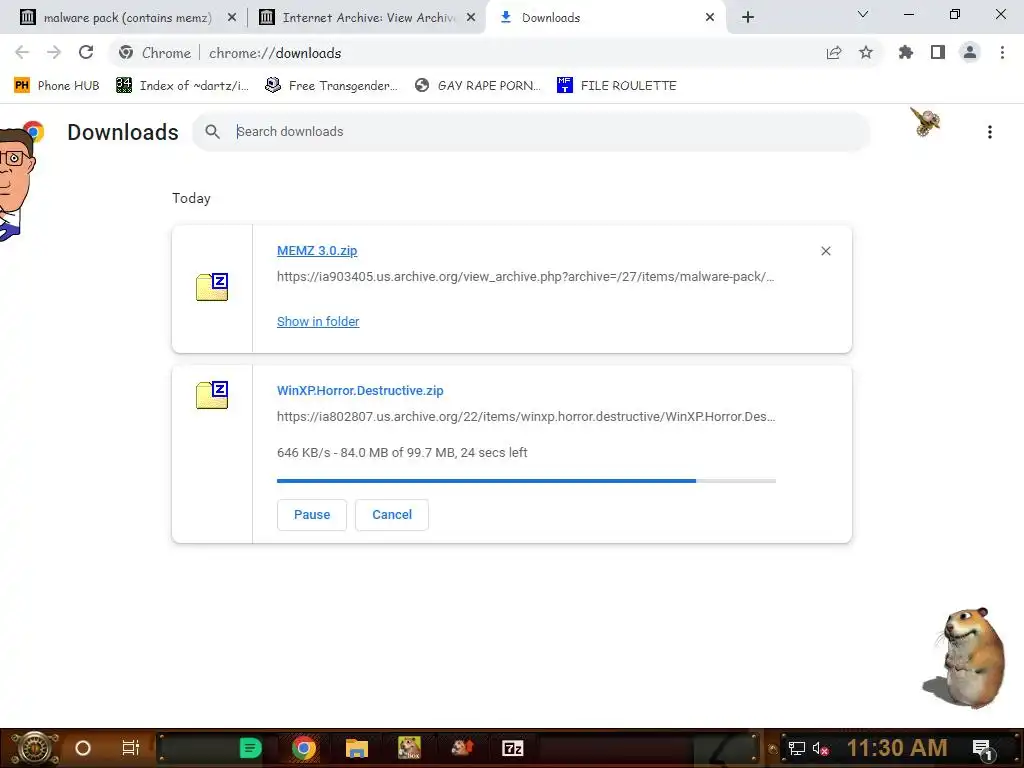Screen dimensions: 1024x768
Task: Open the Start menu orb
Action: [35, 748]
